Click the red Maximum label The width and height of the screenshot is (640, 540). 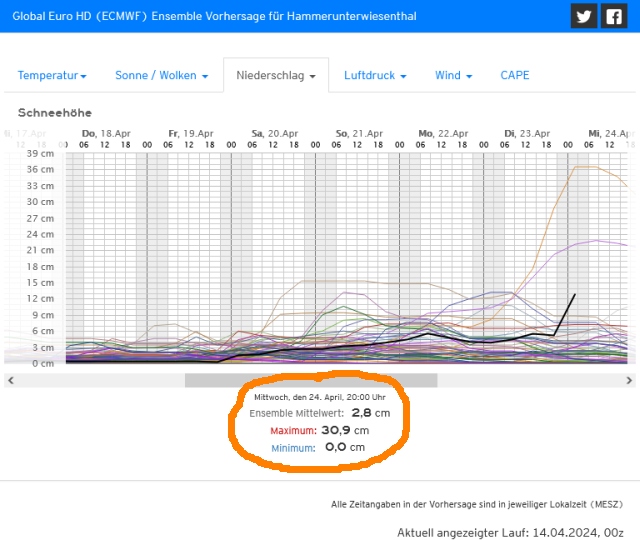point(292,430)
